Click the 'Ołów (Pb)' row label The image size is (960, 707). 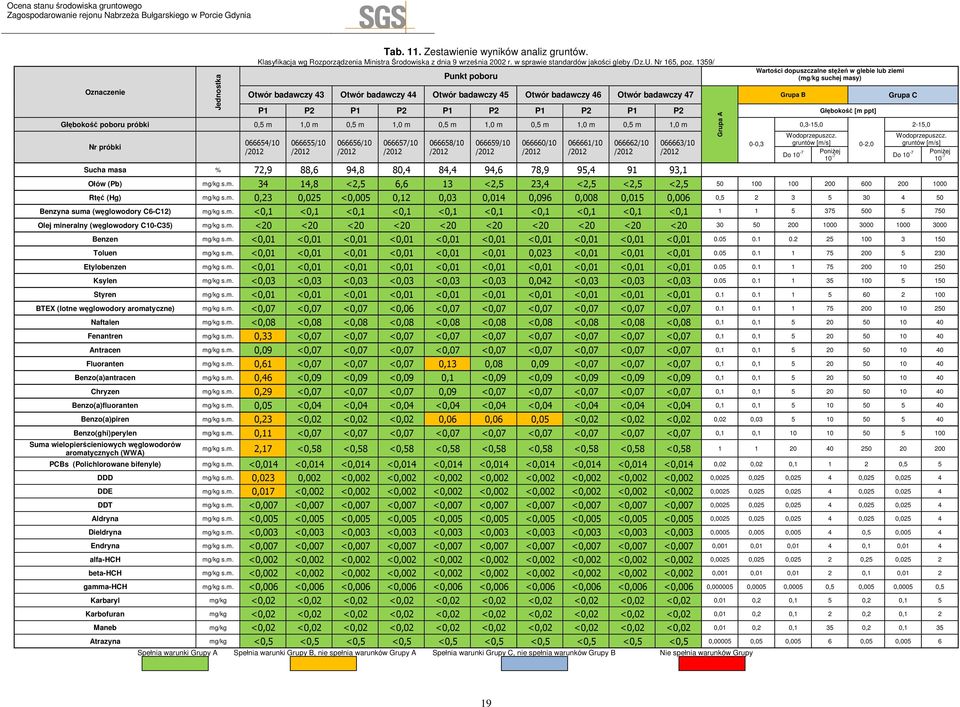coord(105,184)
